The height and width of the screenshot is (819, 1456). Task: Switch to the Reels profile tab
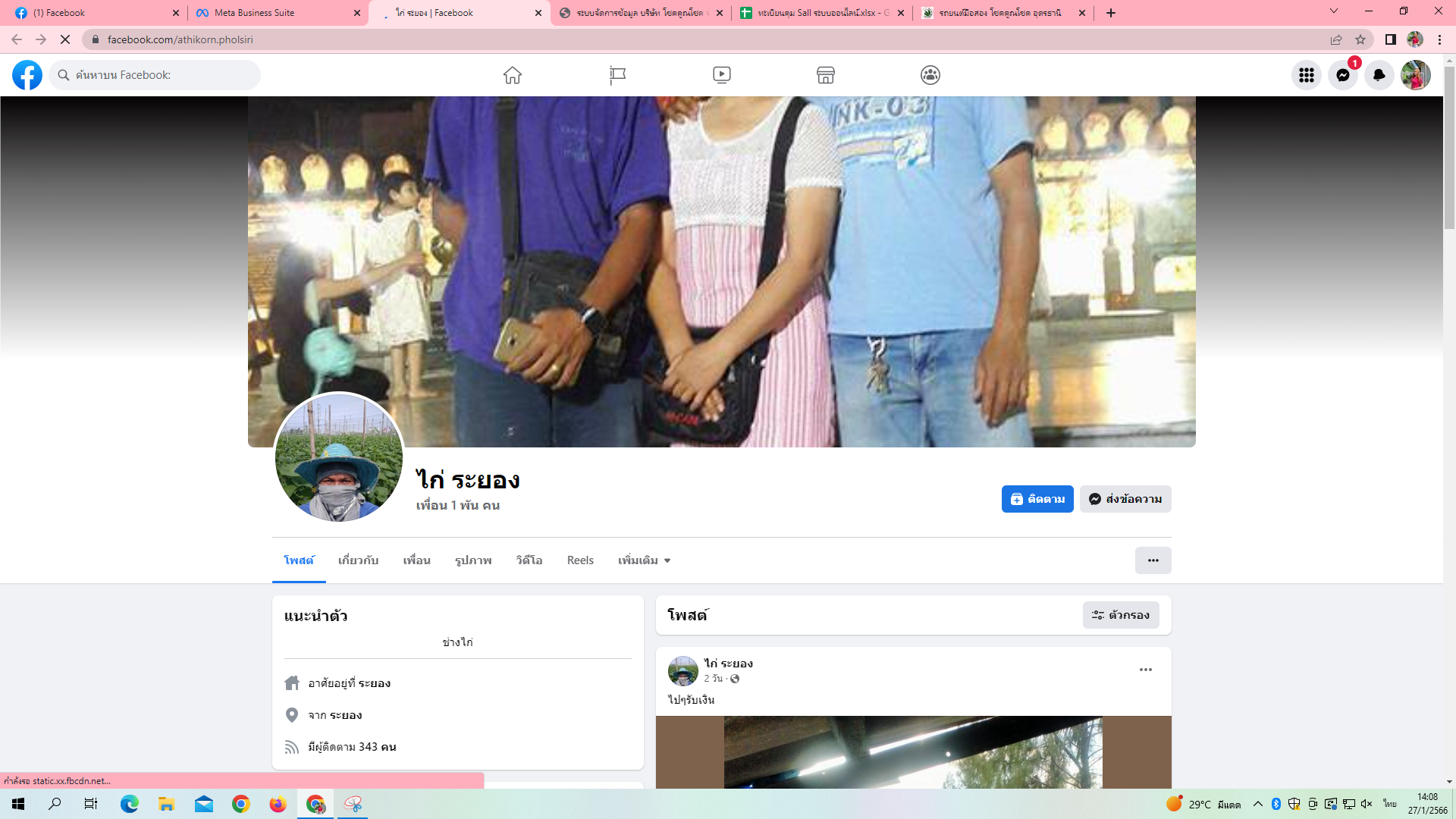tap(580, 560)
